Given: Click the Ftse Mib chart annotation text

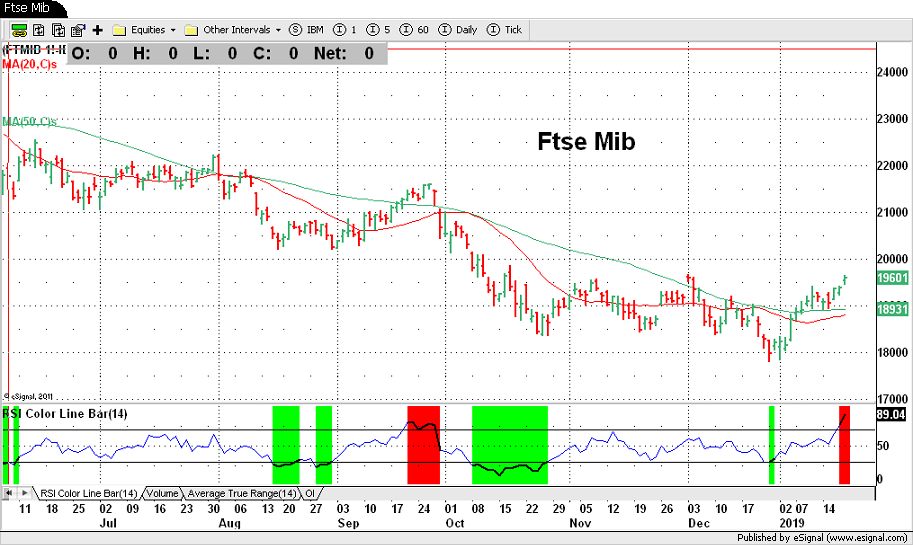Looking at the screenshot, I should [x=586, y=141].
